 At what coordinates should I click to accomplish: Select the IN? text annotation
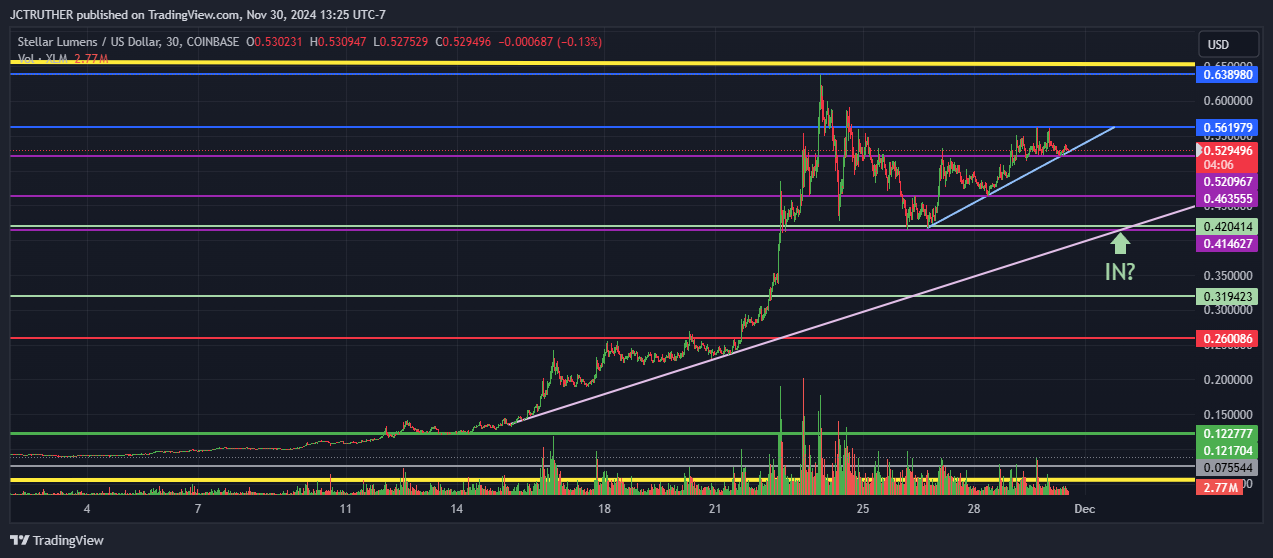pos(1120,271)
